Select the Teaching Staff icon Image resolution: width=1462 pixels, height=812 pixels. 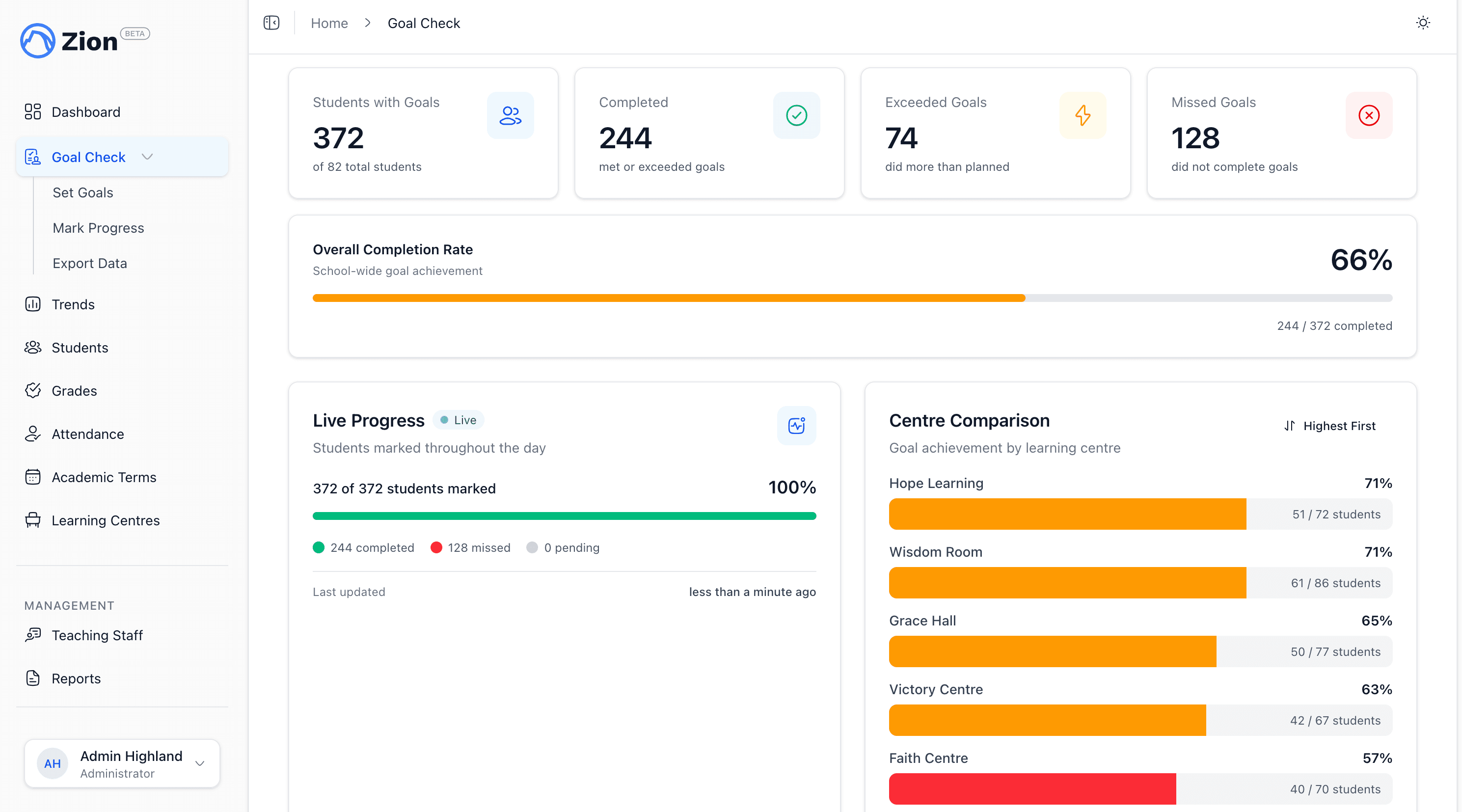pos(33,635)
